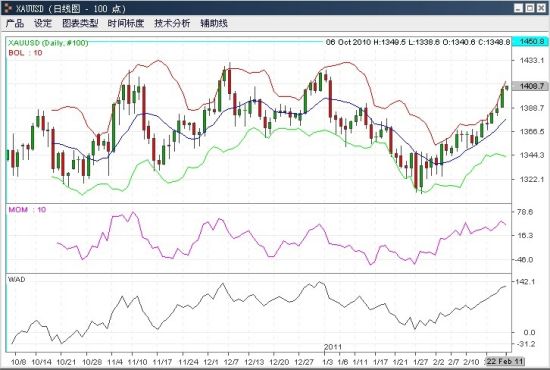Click the 2011 year label on axis

click(x=333, y=347)
